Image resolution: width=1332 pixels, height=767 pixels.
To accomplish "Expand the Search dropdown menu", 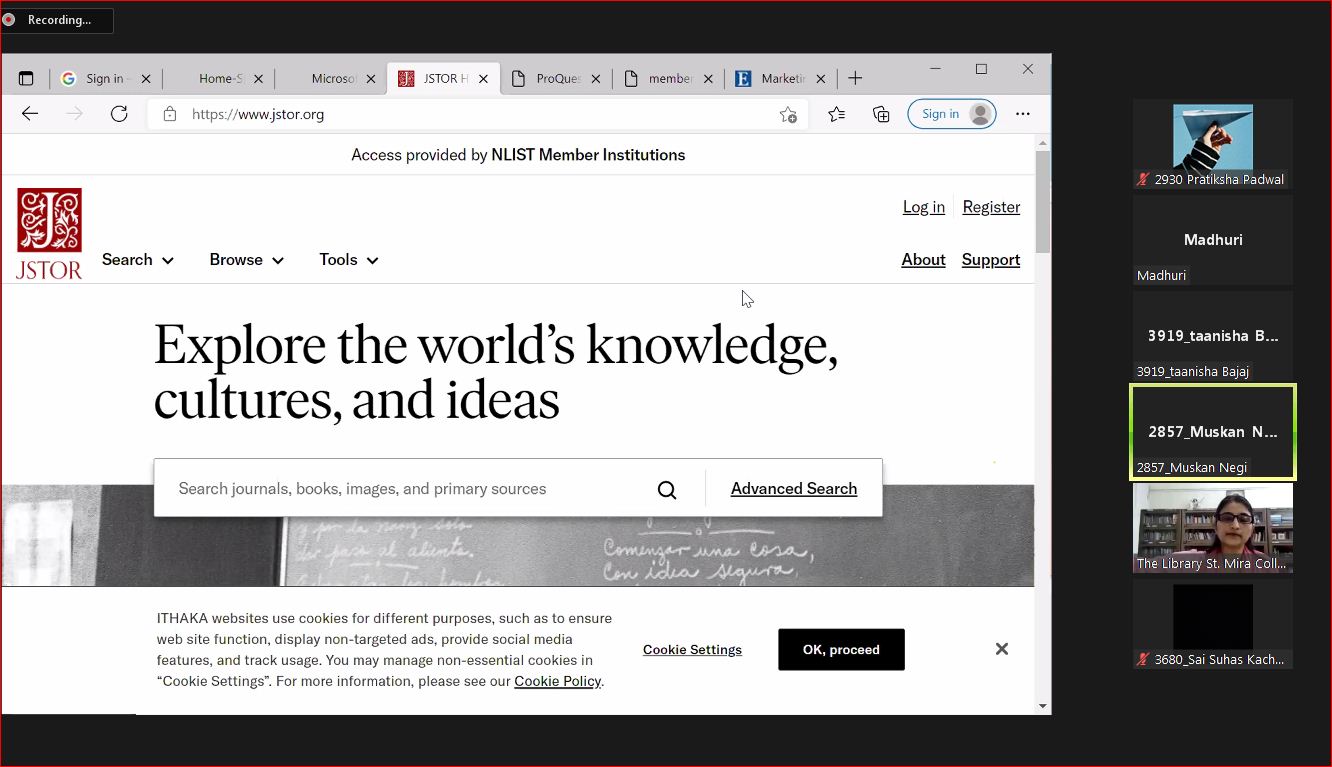I will tap(138, 260).
